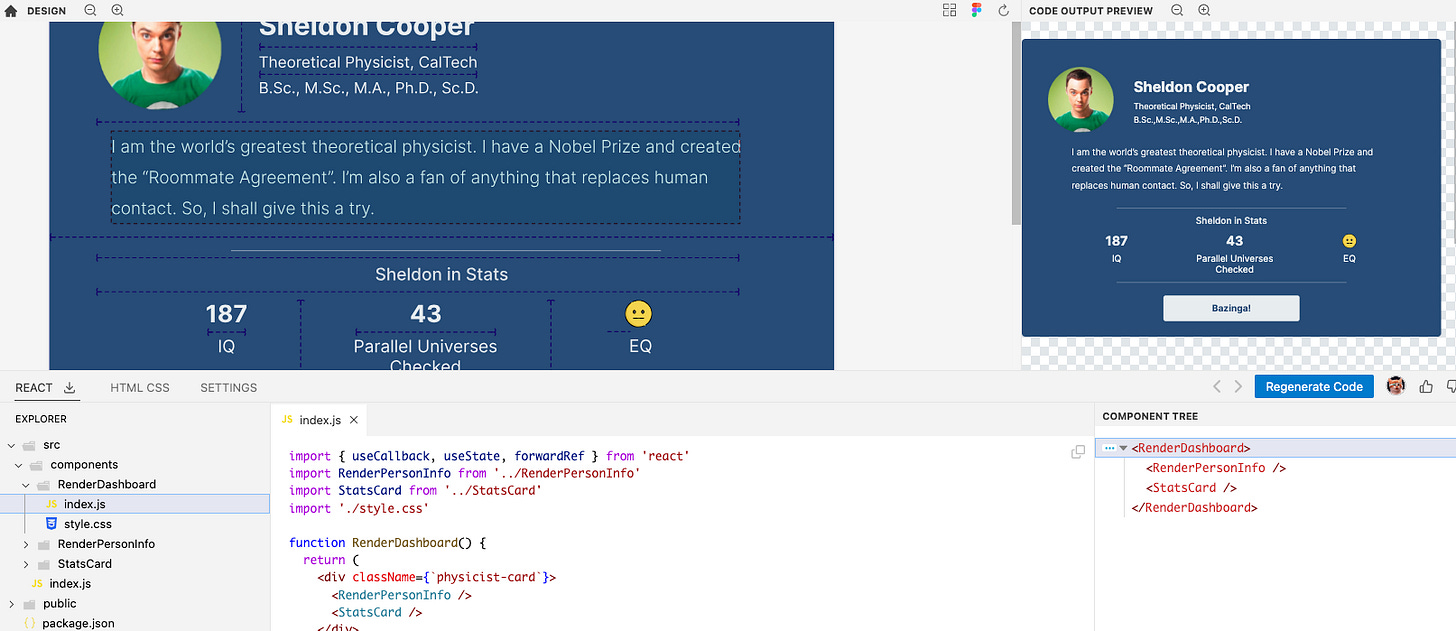The image size is (1456, 631).
Task: Switch to the REACT tab
Action: click(34, 387)
